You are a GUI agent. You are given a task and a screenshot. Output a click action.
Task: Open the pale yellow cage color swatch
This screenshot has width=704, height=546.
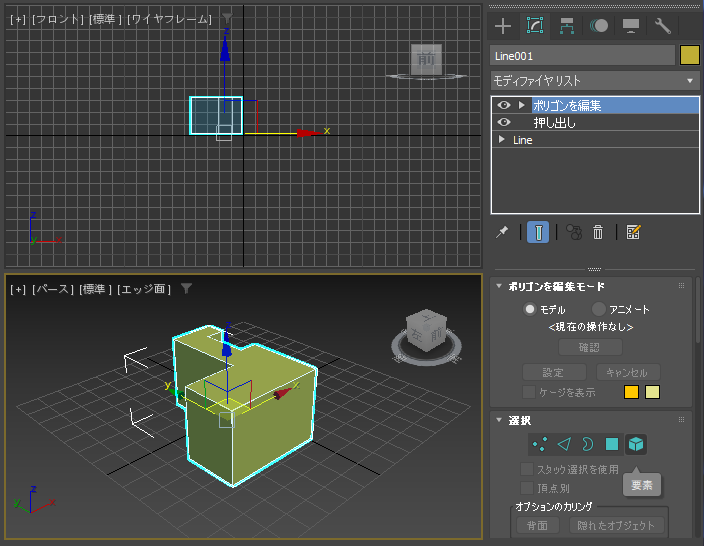(652, 392)
